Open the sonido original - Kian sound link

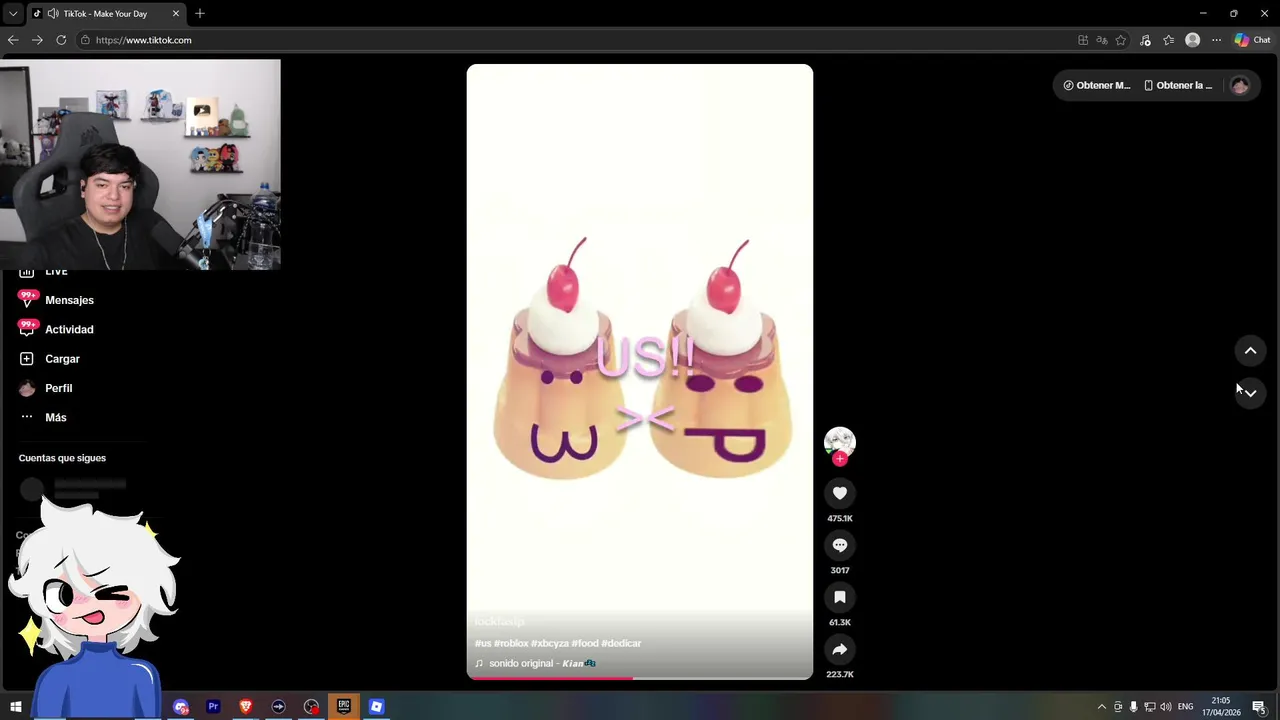535,663
